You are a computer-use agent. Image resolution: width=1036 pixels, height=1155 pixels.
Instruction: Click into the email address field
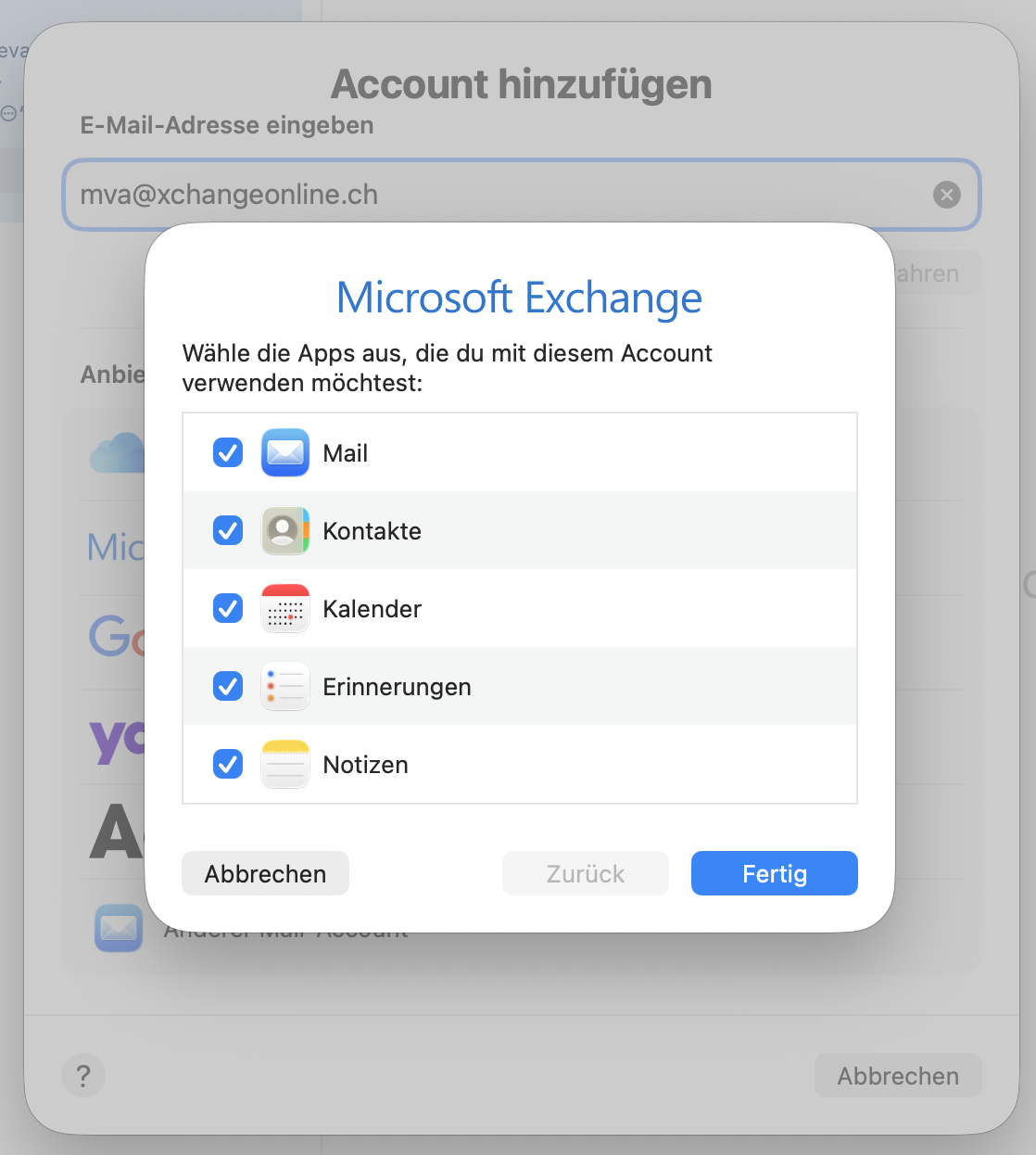tap(500, 195)
